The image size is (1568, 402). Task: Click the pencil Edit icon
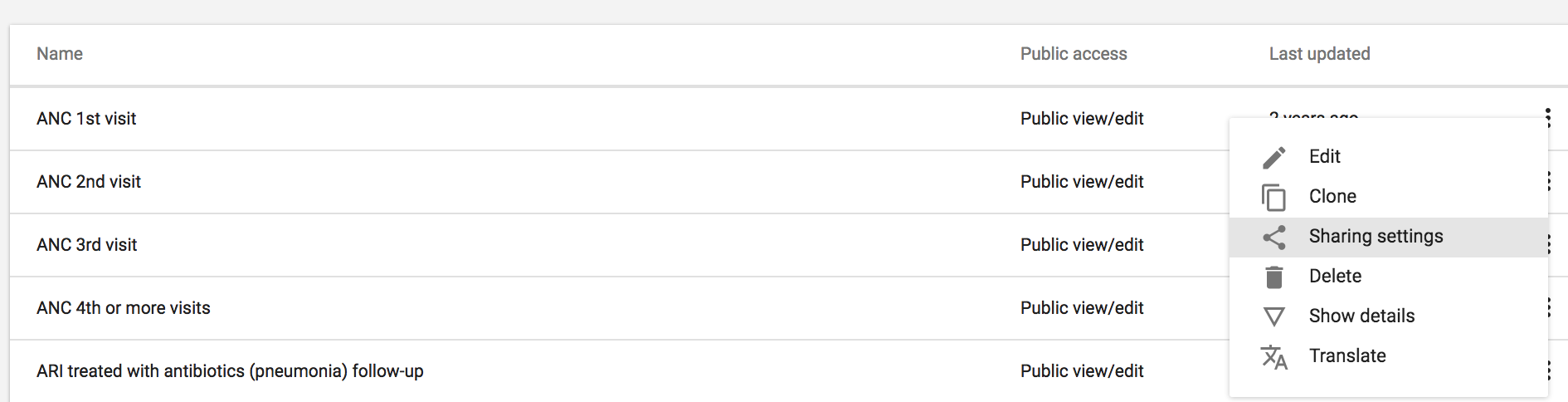point(1274,157)
